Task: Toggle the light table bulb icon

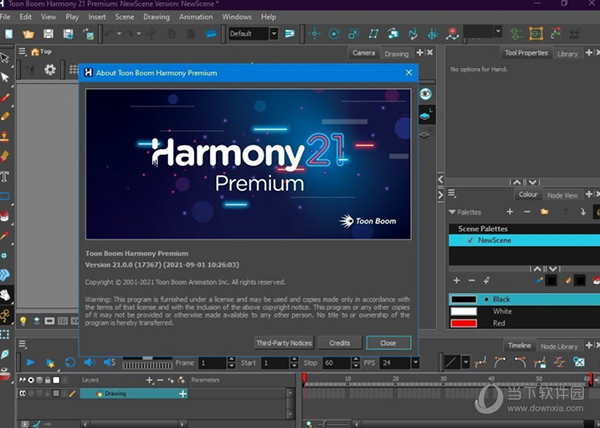Action: pos(23,321)
